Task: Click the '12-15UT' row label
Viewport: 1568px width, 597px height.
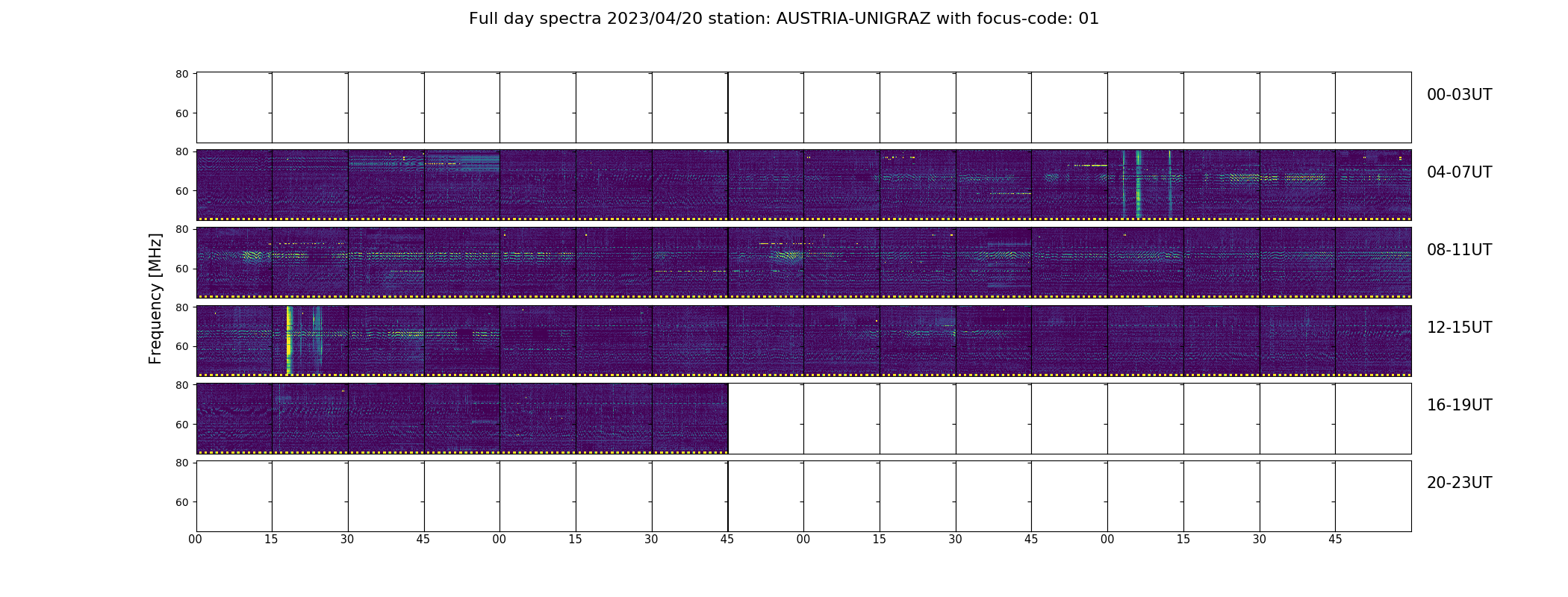Action: pyautogui.click(x=1459, y=328)
